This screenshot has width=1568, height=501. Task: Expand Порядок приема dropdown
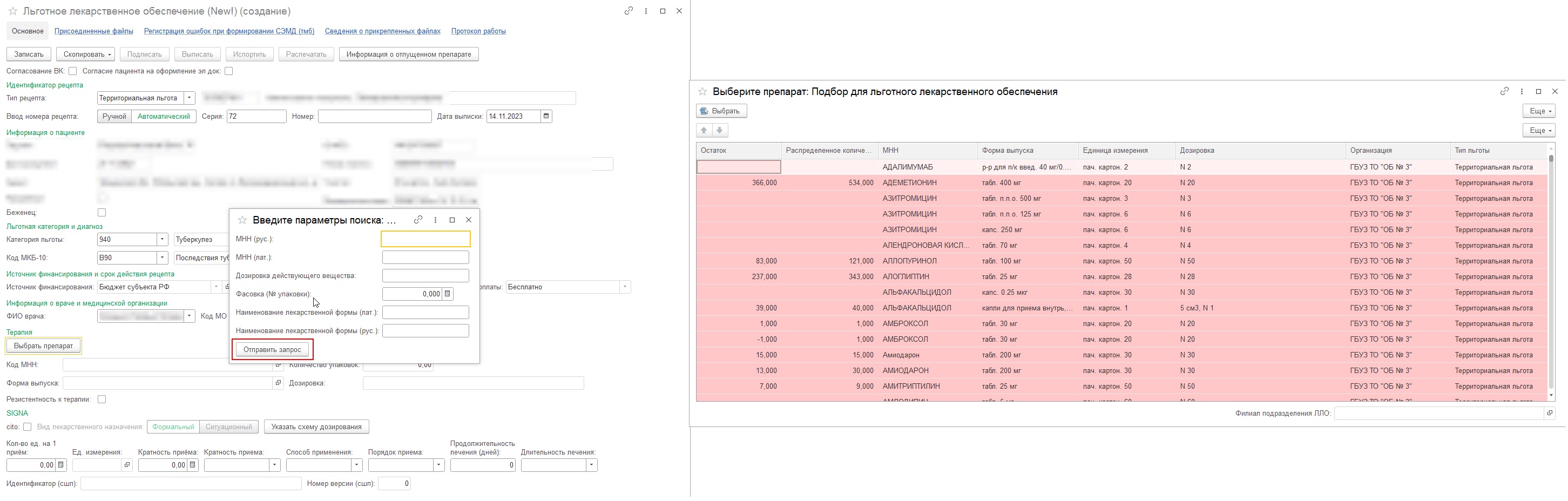[439, 465]
